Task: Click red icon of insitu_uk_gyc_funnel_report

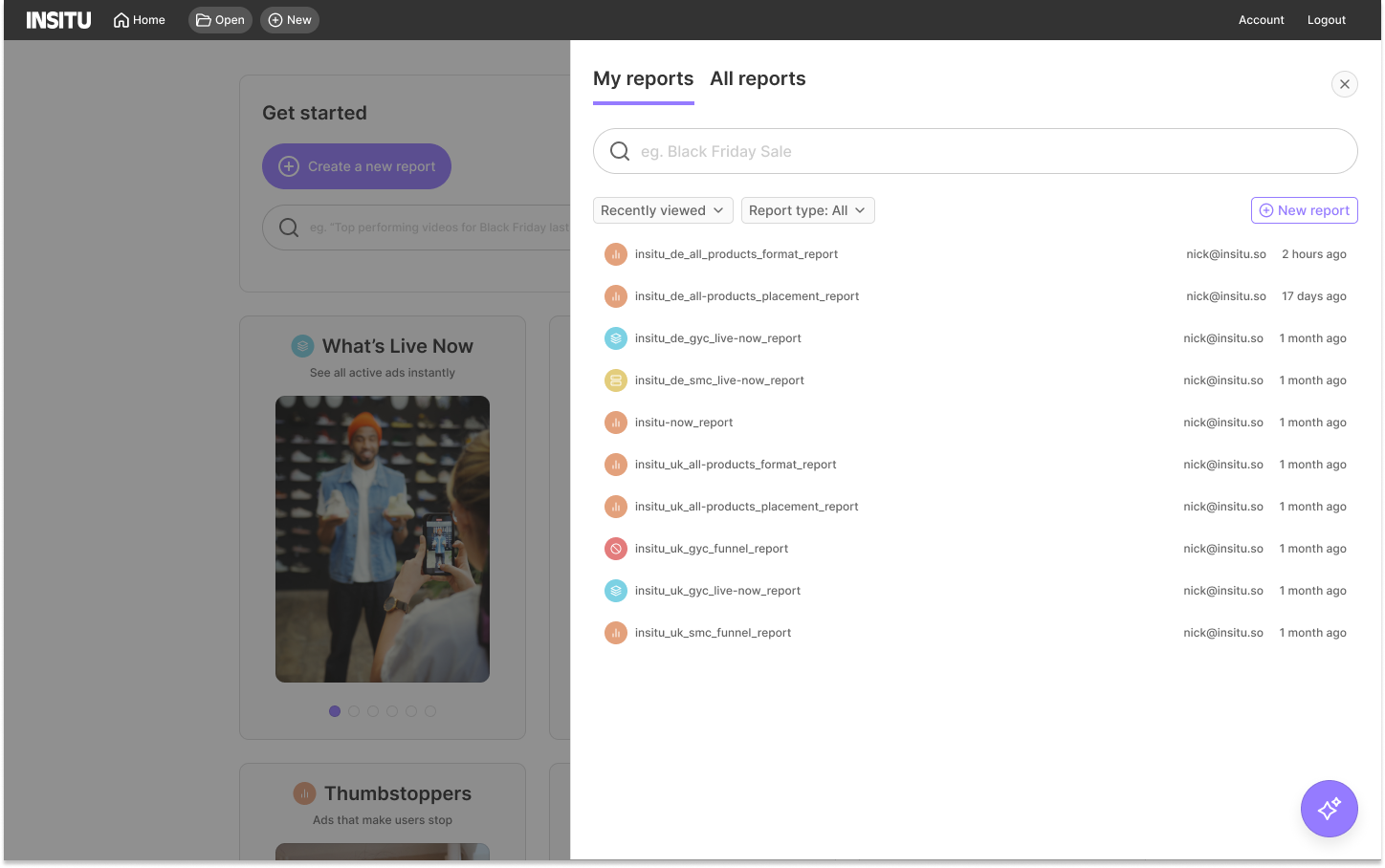Action: coord(616,549)
